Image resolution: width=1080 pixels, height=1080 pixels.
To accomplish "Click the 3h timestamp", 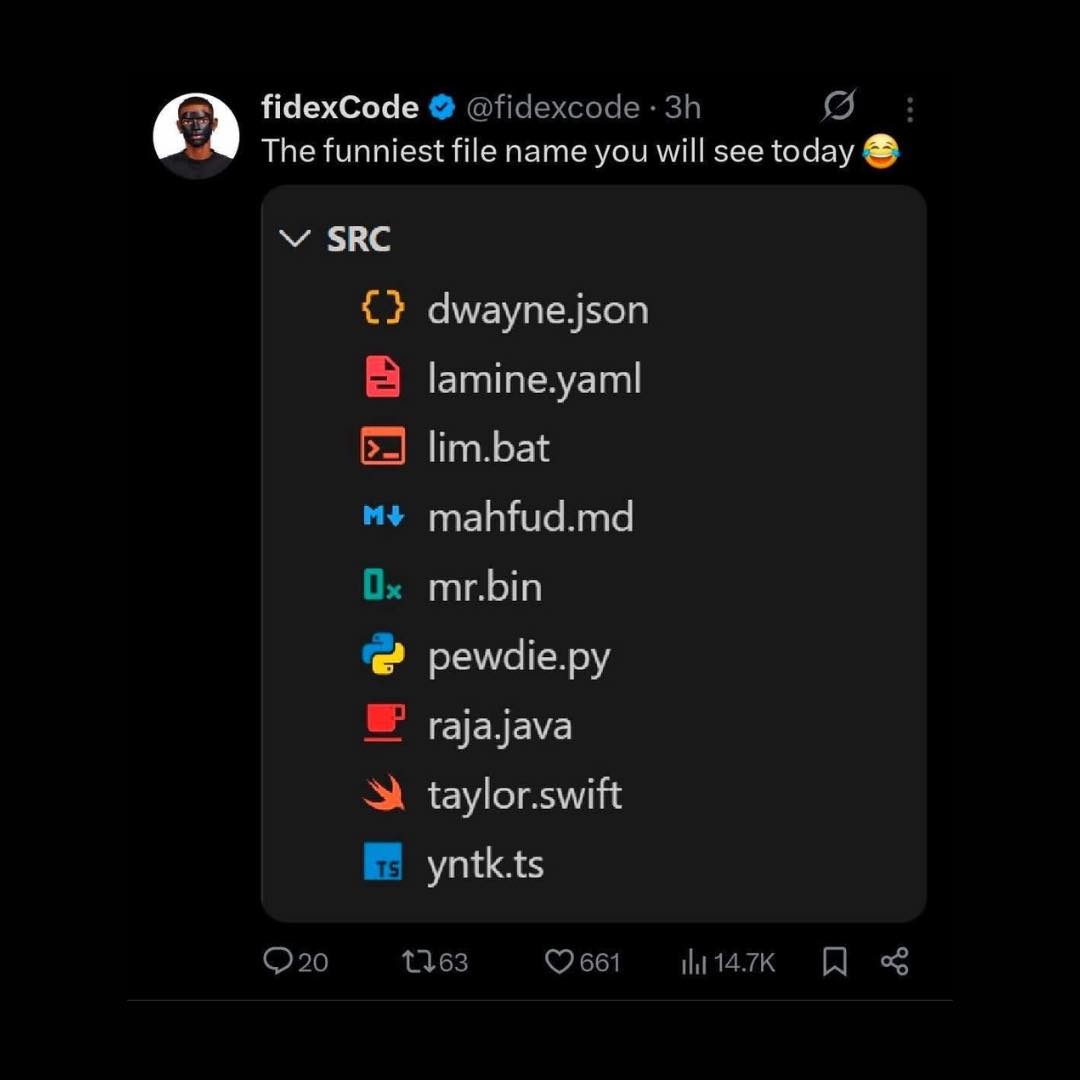I will (x=683, y=107).
